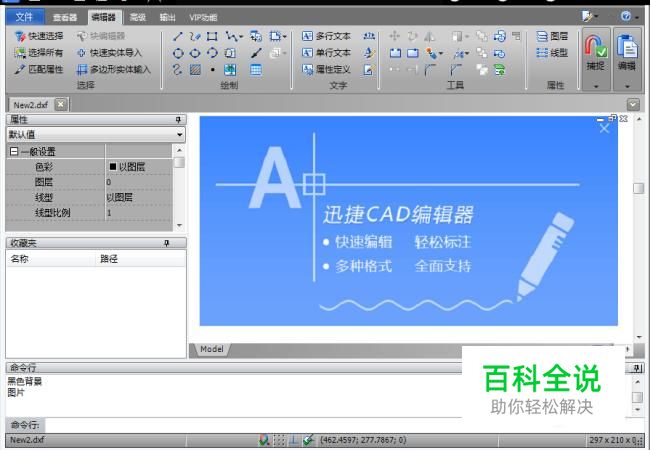Click the 单行文本 single-line text button
650x450 pixels.
tap(327, 53)
